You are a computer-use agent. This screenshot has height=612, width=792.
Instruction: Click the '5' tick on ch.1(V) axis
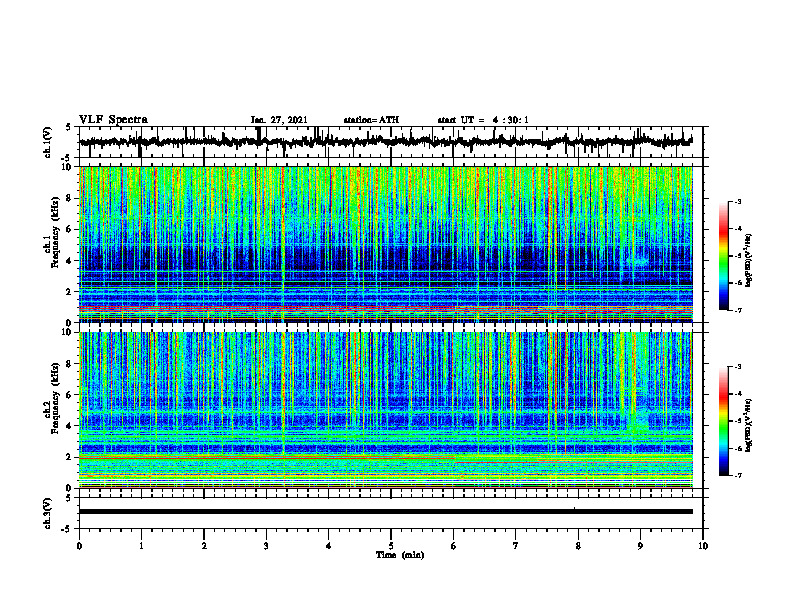pyautogui.click(x=68, y=128)
